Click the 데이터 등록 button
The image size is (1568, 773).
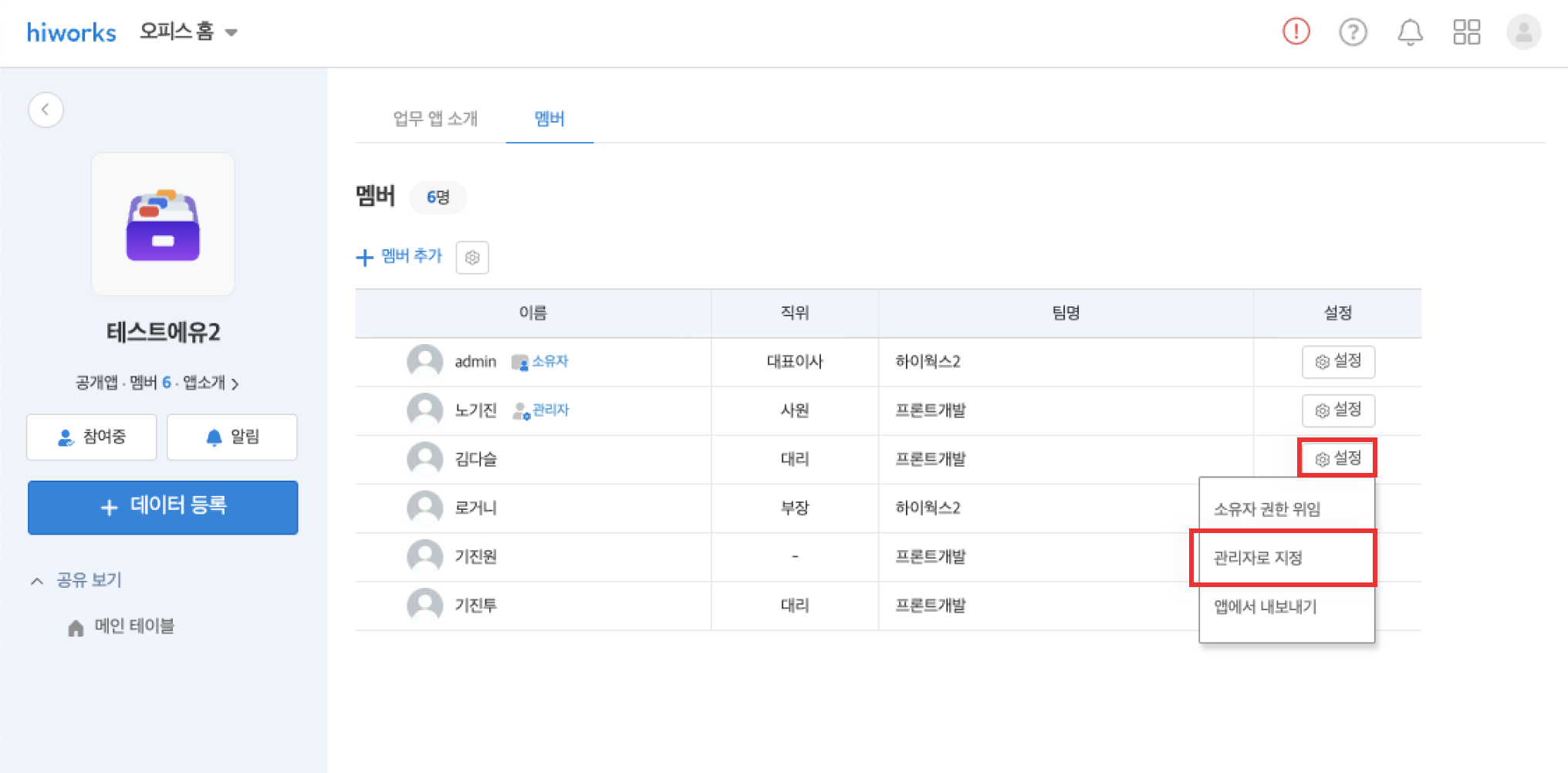(163, 507)
